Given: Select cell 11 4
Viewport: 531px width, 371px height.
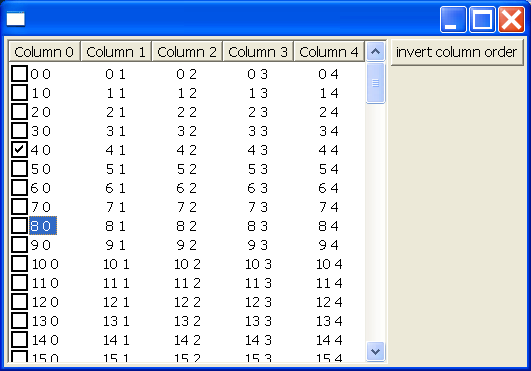Looking at the screenshot, I should pyautogui.click(x=329, y=283).
